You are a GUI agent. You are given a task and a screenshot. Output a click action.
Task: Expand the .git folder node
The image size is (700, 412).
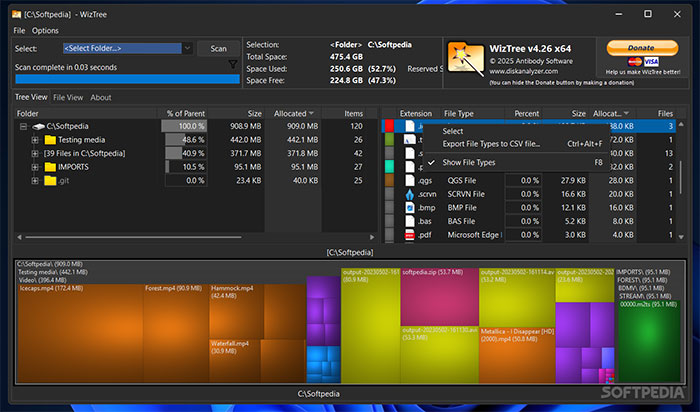tap(35, 181)
